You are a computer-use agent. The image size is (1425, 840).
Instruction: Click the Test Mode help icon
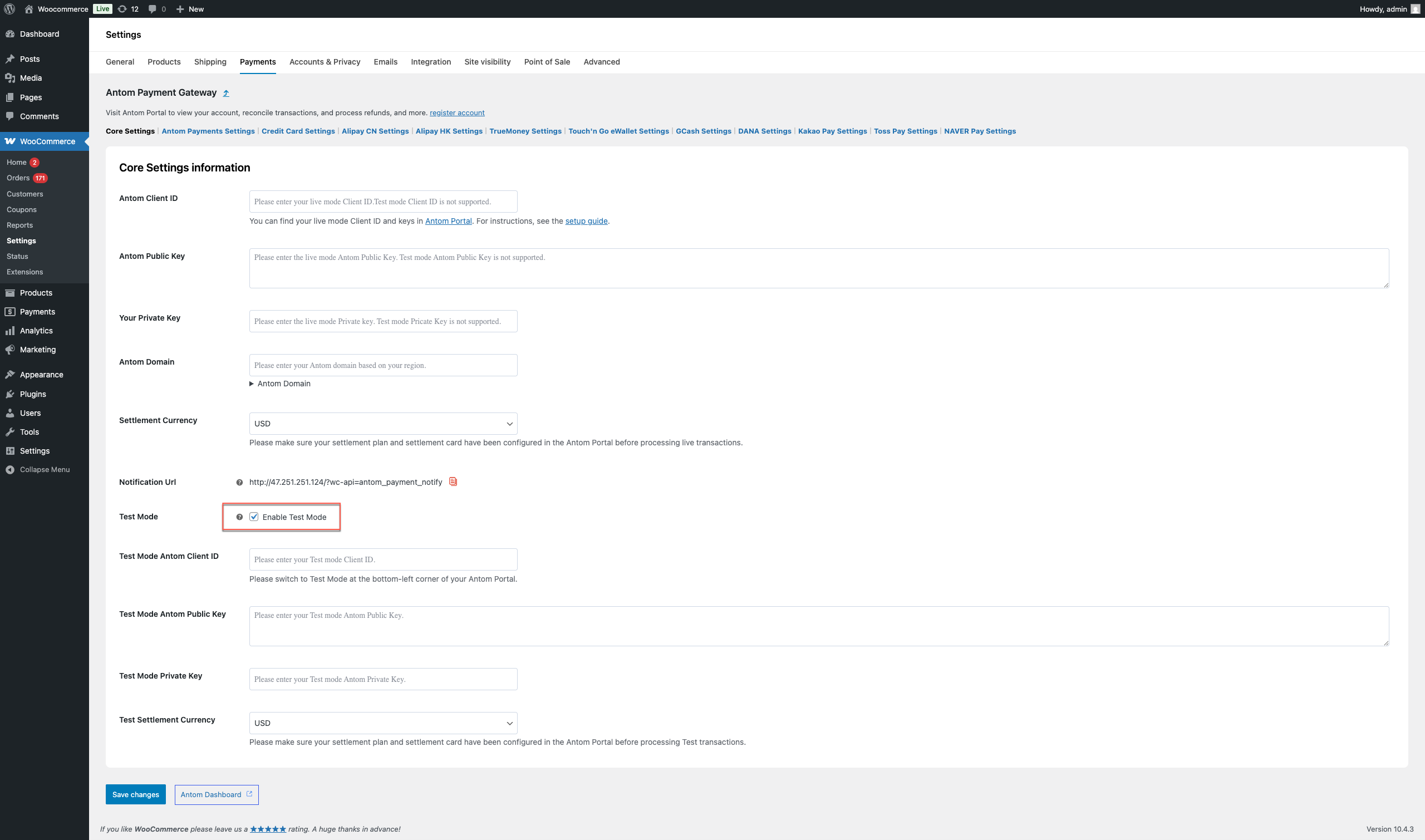click(239, 517)
